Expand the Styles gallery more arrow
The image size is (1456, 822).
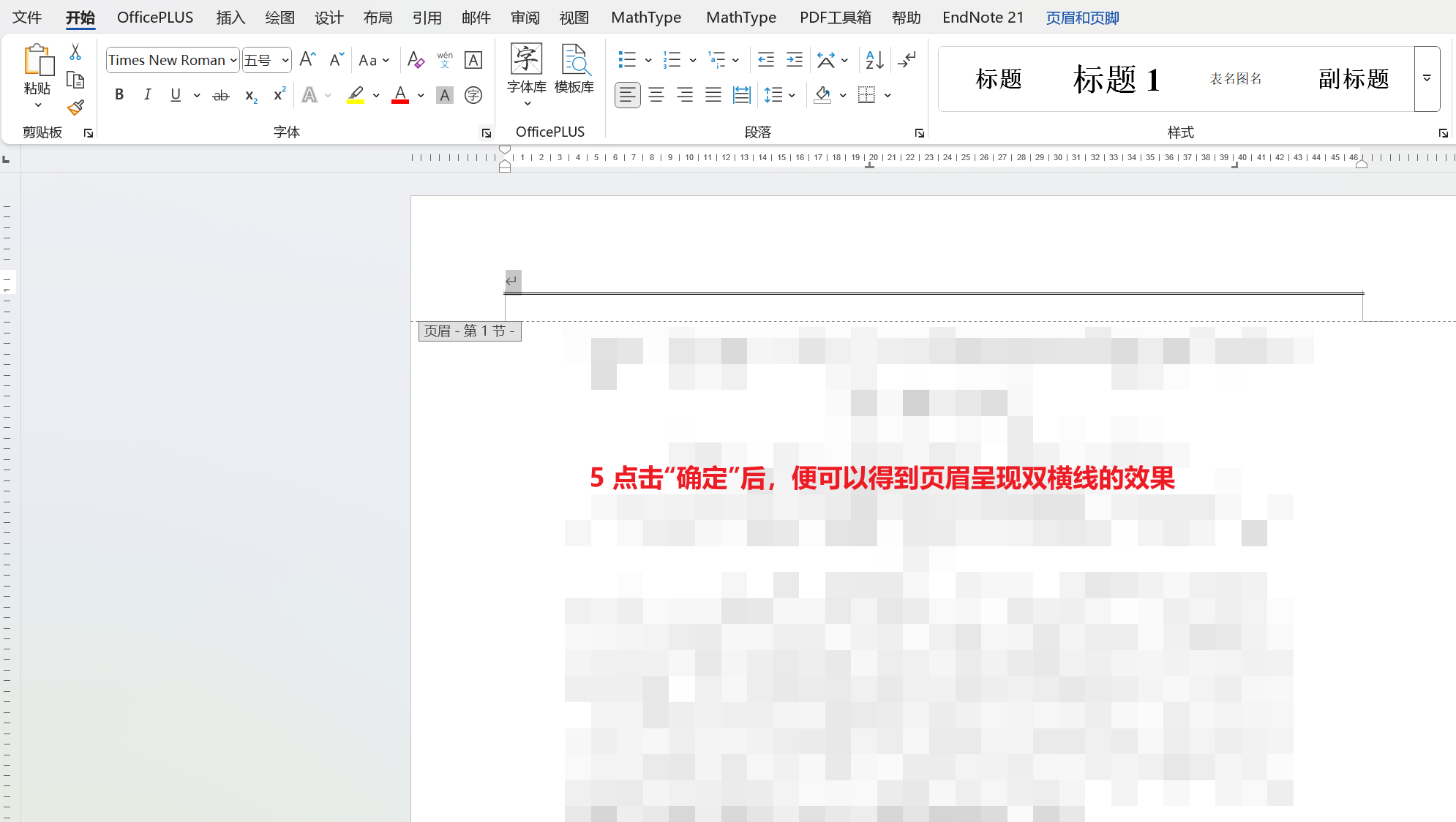click(x=1427, y=78)
